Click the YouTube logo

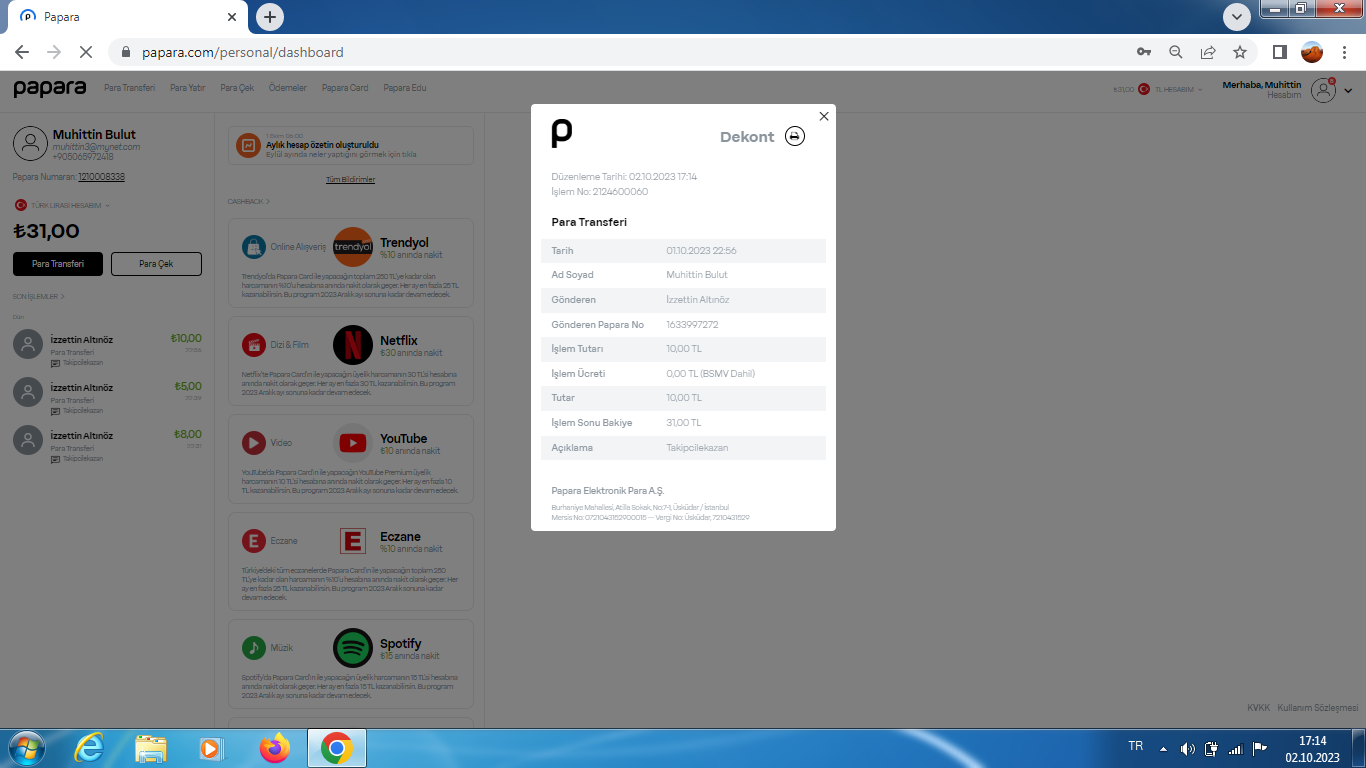[352, 442]
